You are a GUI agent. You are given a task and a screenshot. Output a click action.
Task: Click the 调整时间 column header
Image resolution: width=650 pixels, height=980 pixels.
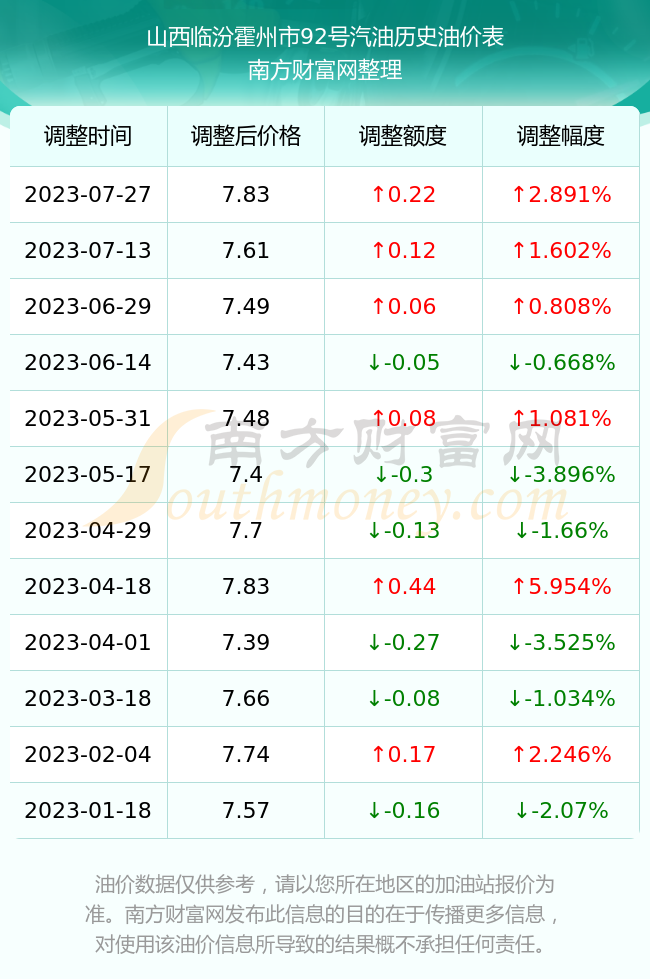88,136
